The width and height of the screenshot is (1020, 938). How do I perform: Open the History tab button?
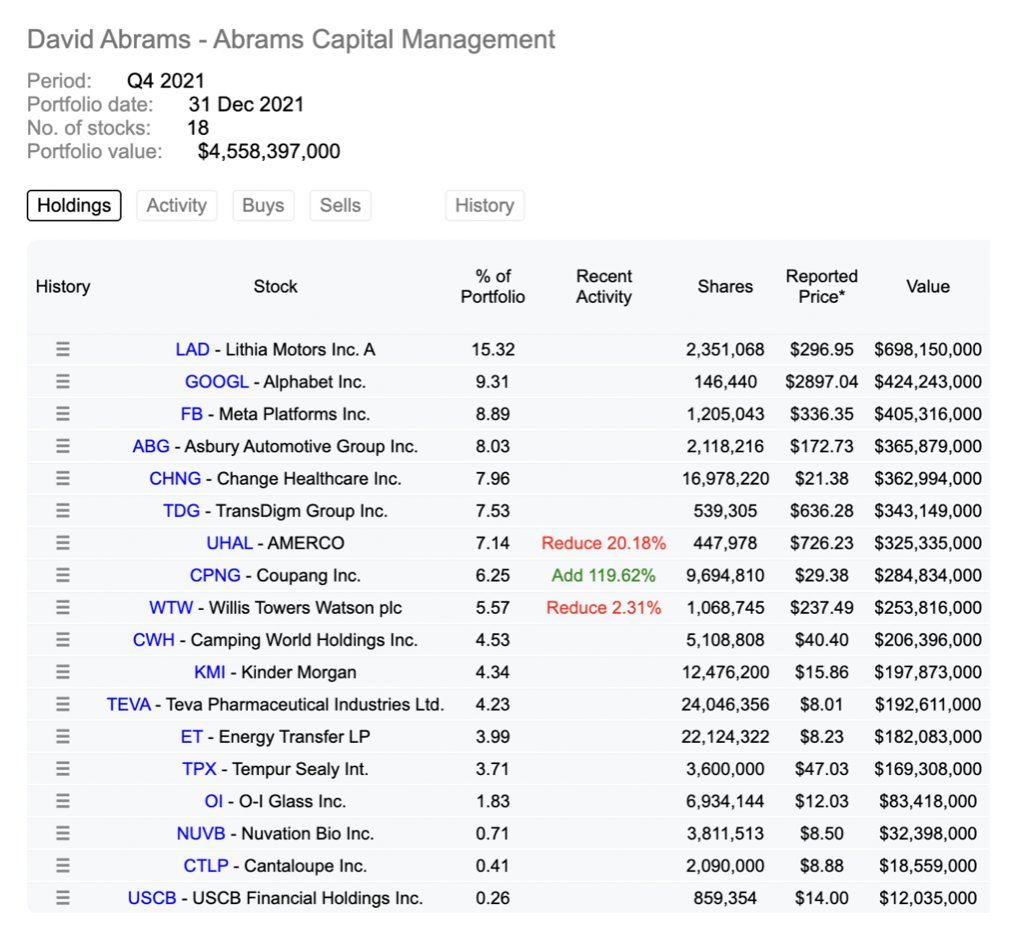(x=485, y=206)
